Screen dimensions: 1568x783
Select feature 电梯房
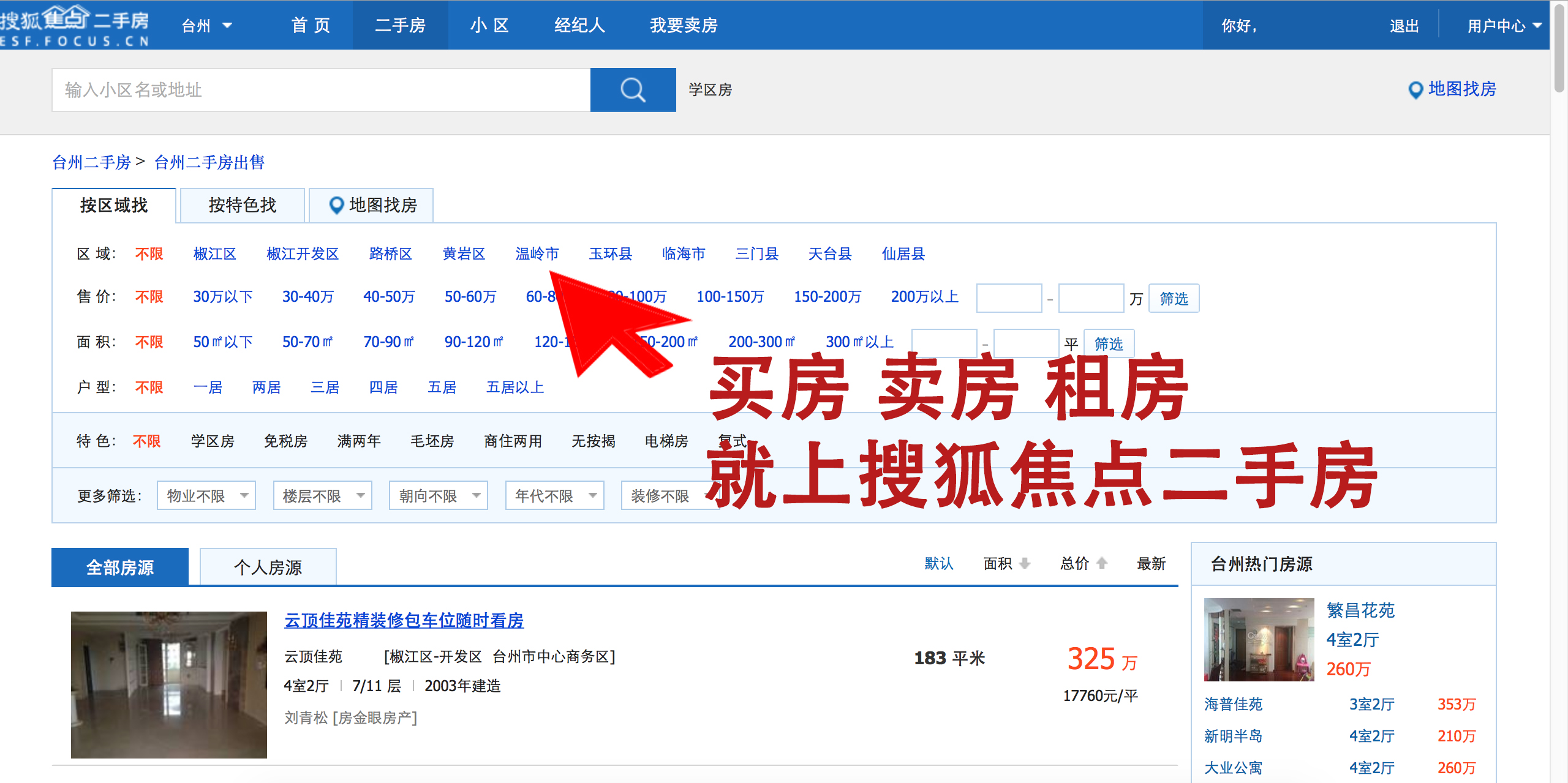[666, 441]
